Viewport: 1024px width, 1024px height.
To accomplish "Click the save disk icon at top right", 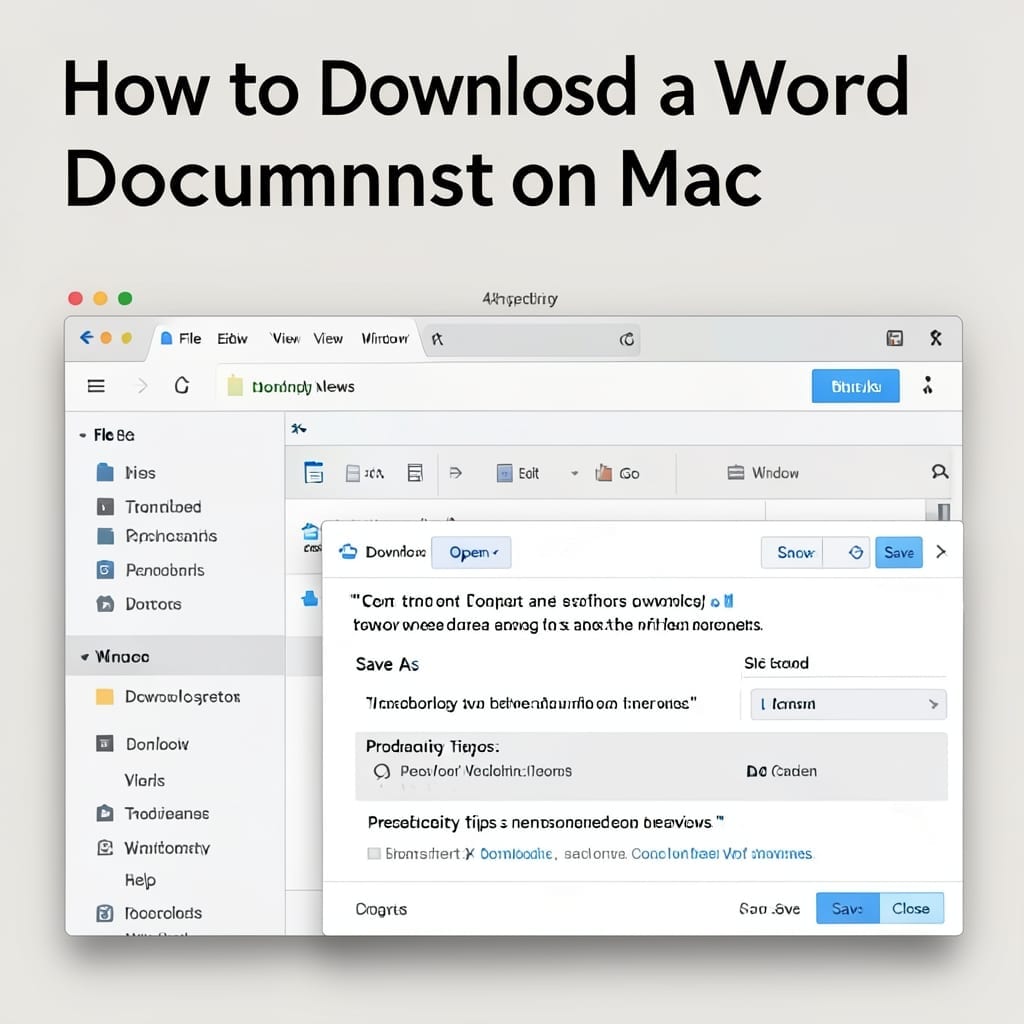I will pyautogui.click(x=894, y=338).
